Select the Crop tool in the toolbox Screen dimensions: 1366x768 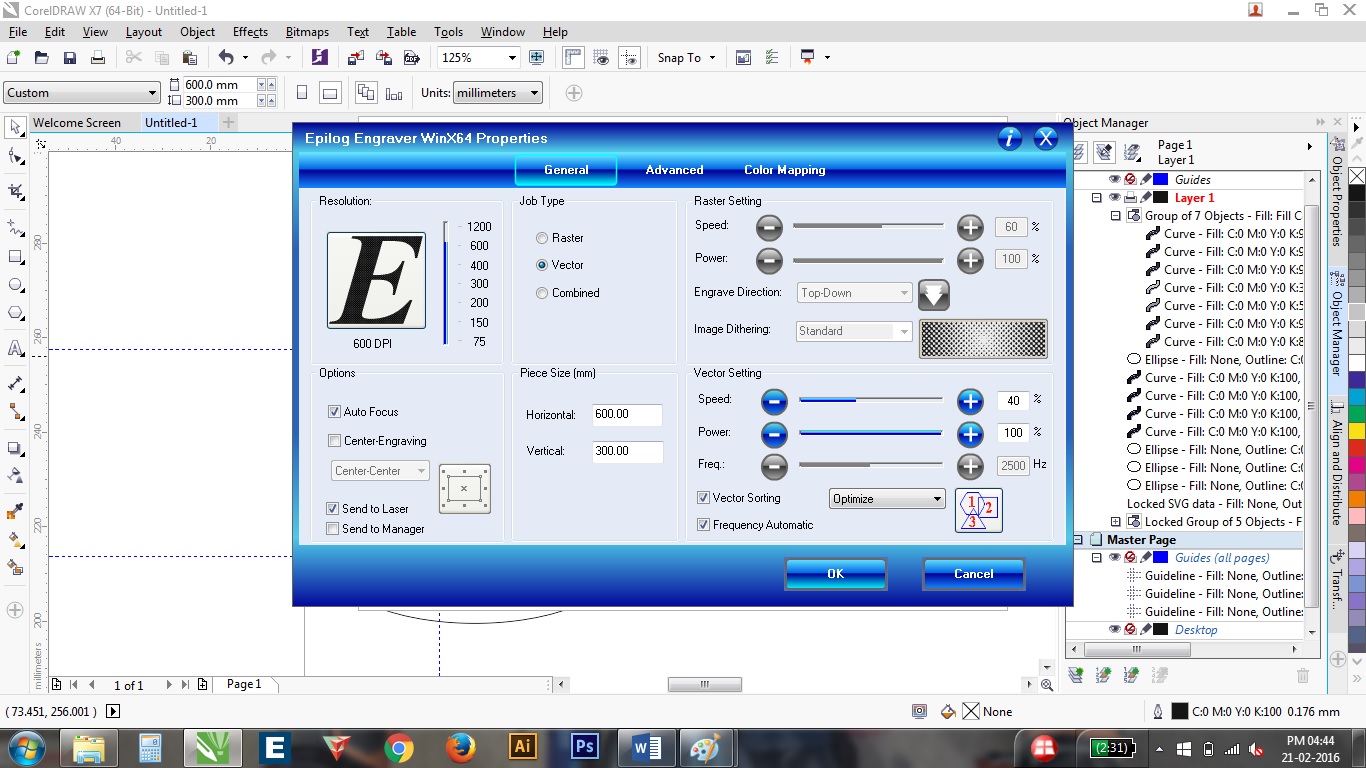pos(15,191)
